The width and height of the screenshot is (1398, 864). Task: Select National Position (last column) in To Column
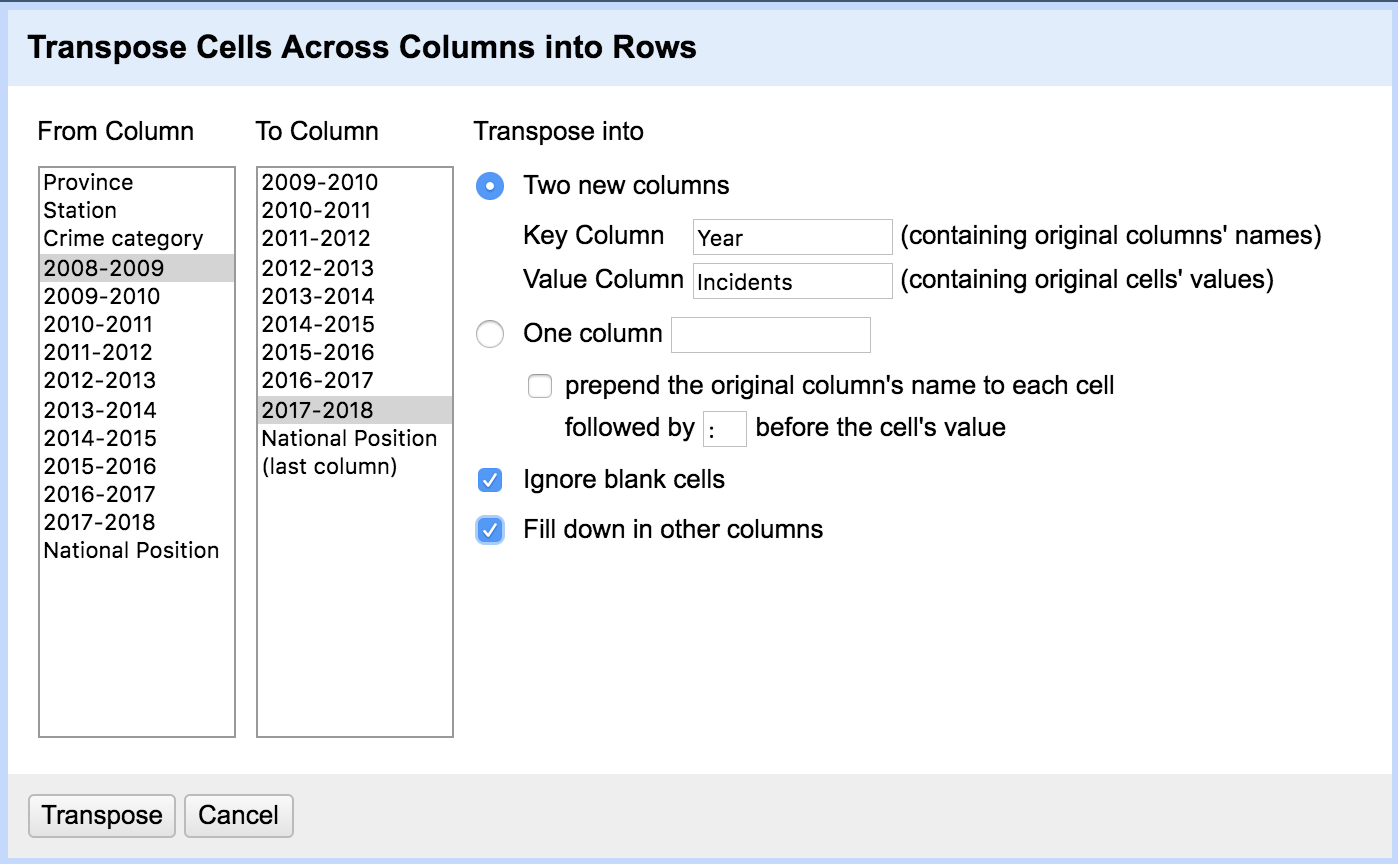click(355, 452)
